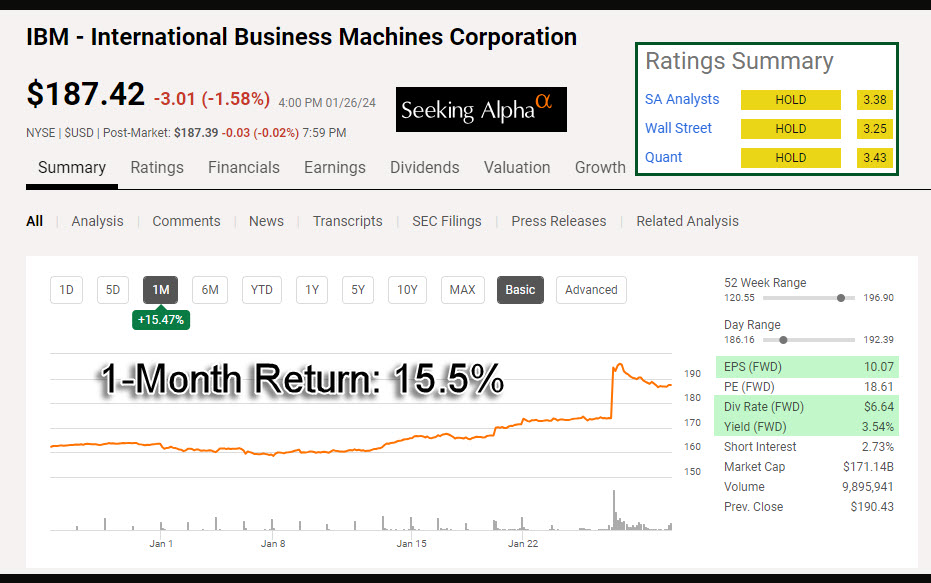The height and width of the screenshot is (583, 931).
Task: Open the Financials tab
Action: (x=244, y=168)
